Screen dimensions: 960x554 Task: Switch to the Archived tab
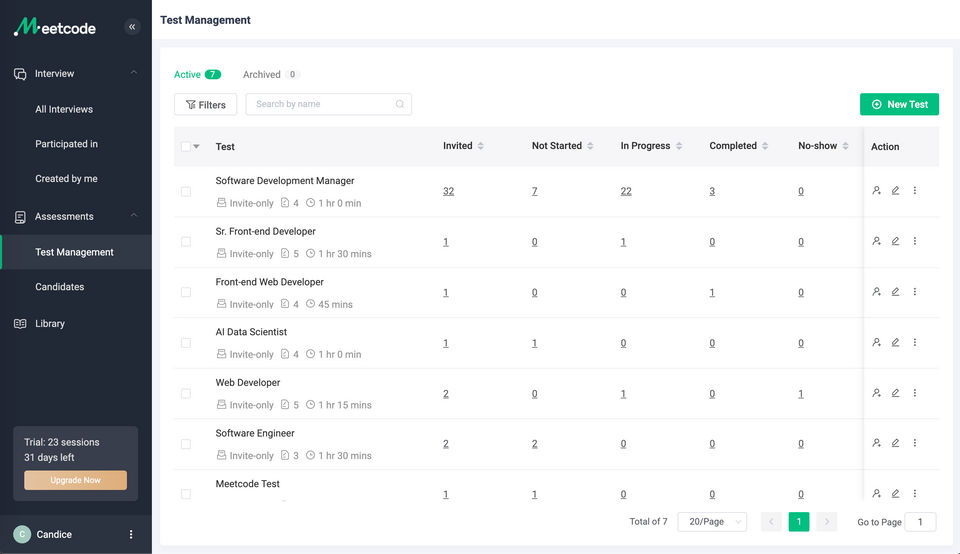(262, 75)
